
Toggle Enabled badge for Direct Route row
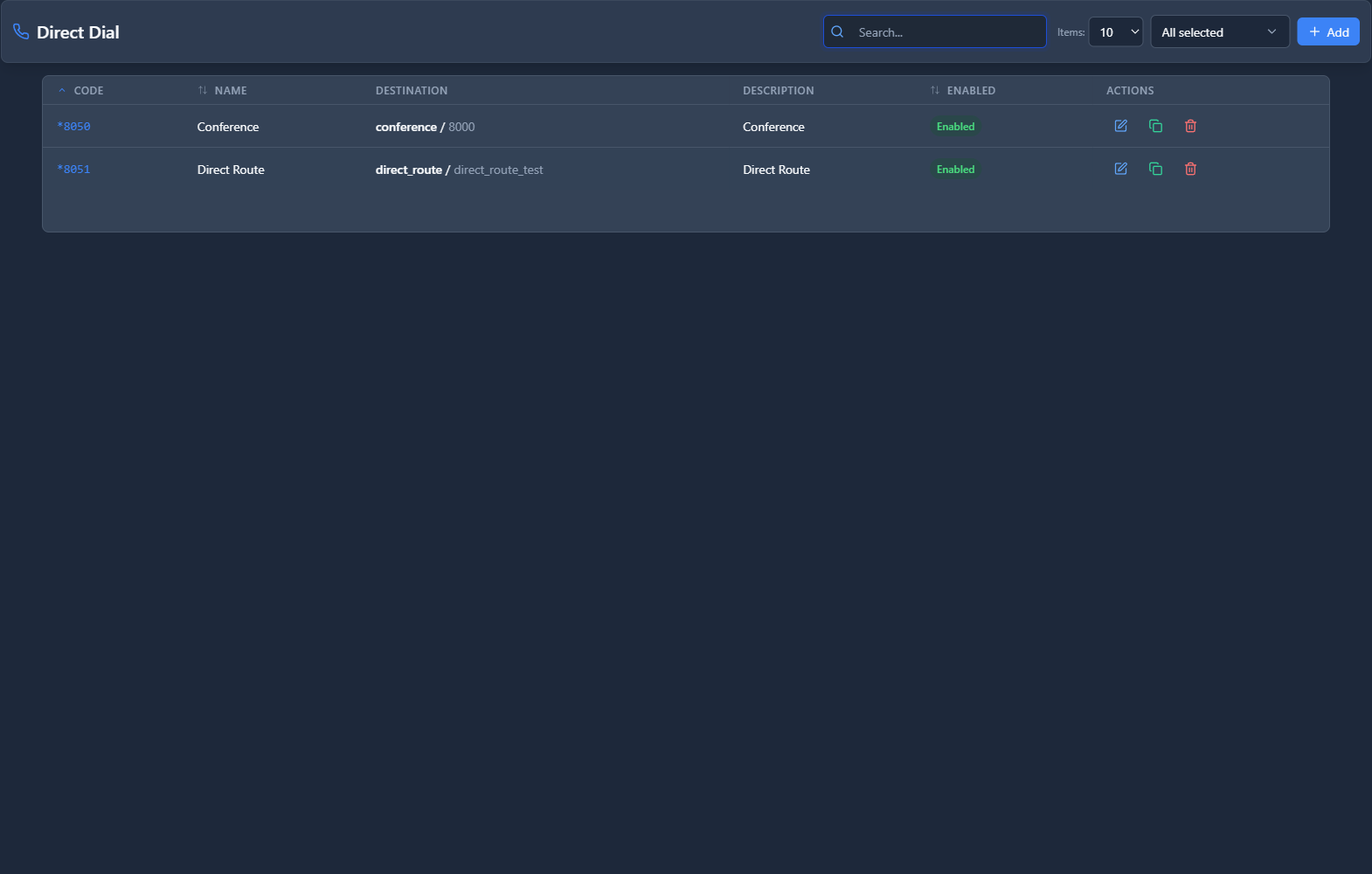click(955, 170)
